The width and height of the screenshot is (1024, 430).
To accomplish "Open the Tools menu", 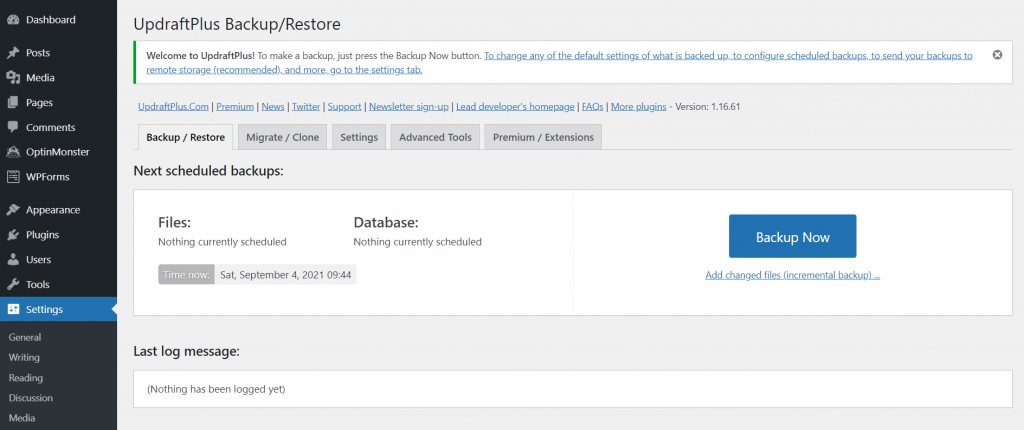I will click(x=58, y=284).
